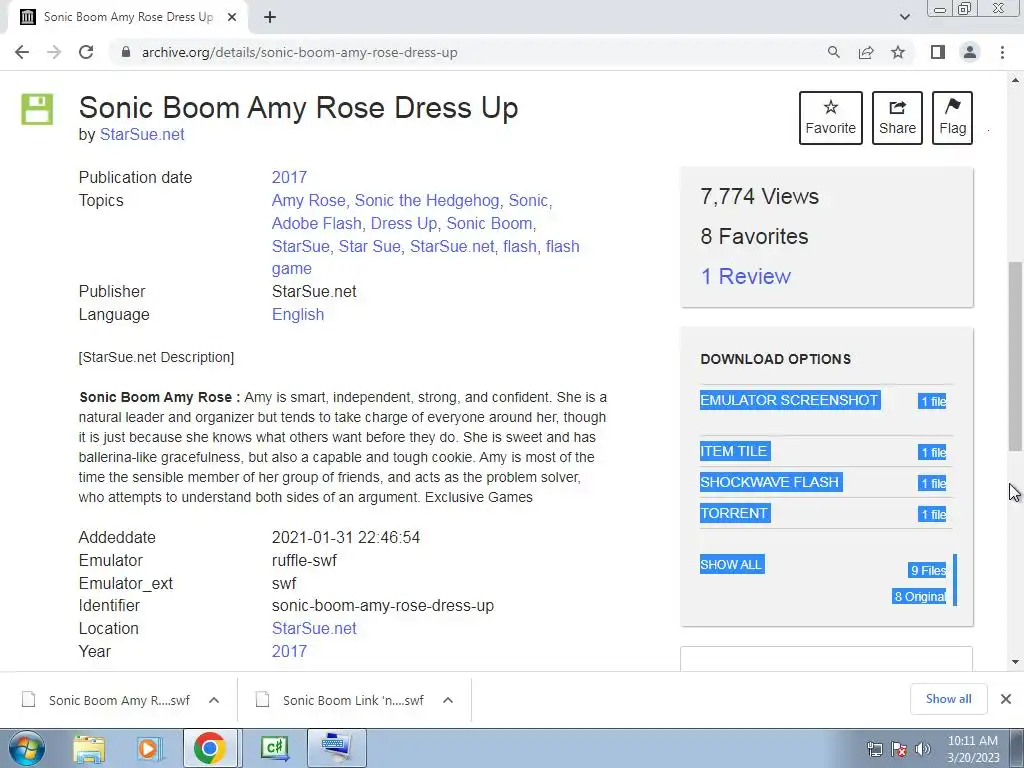Open the 2017 publication date link
The image size is (1024, 768).
pyautogui.click(x=289, y=178)
